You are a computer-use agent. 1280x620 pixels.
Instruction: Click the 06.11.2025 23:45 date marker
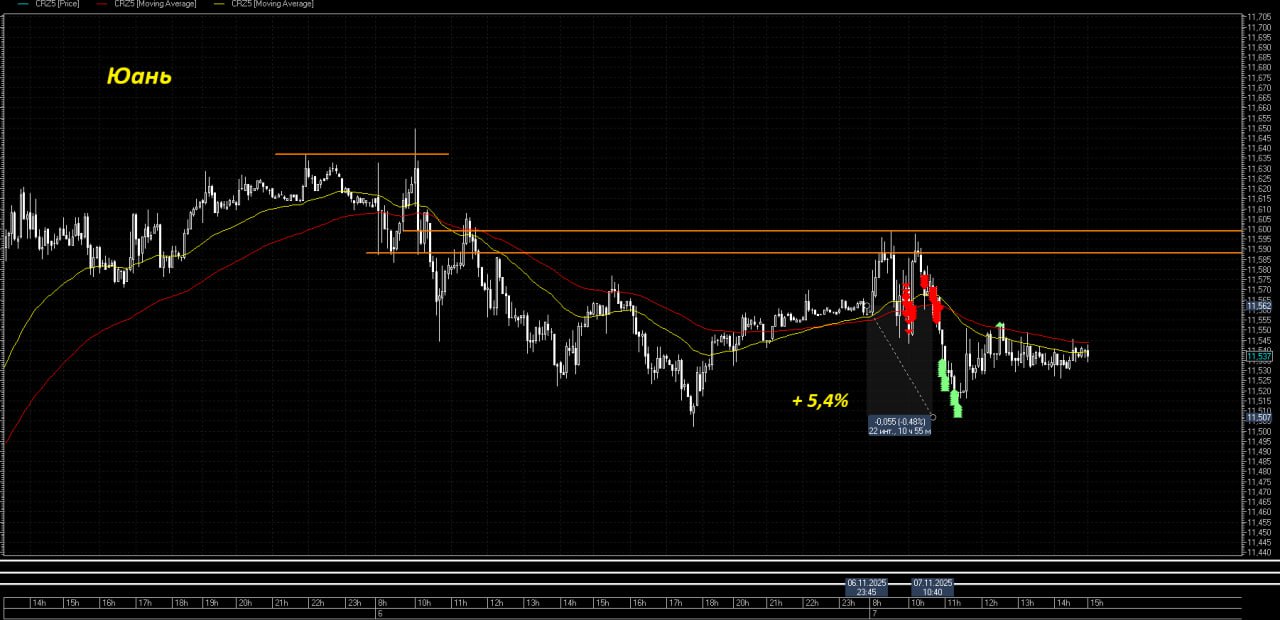867,587
